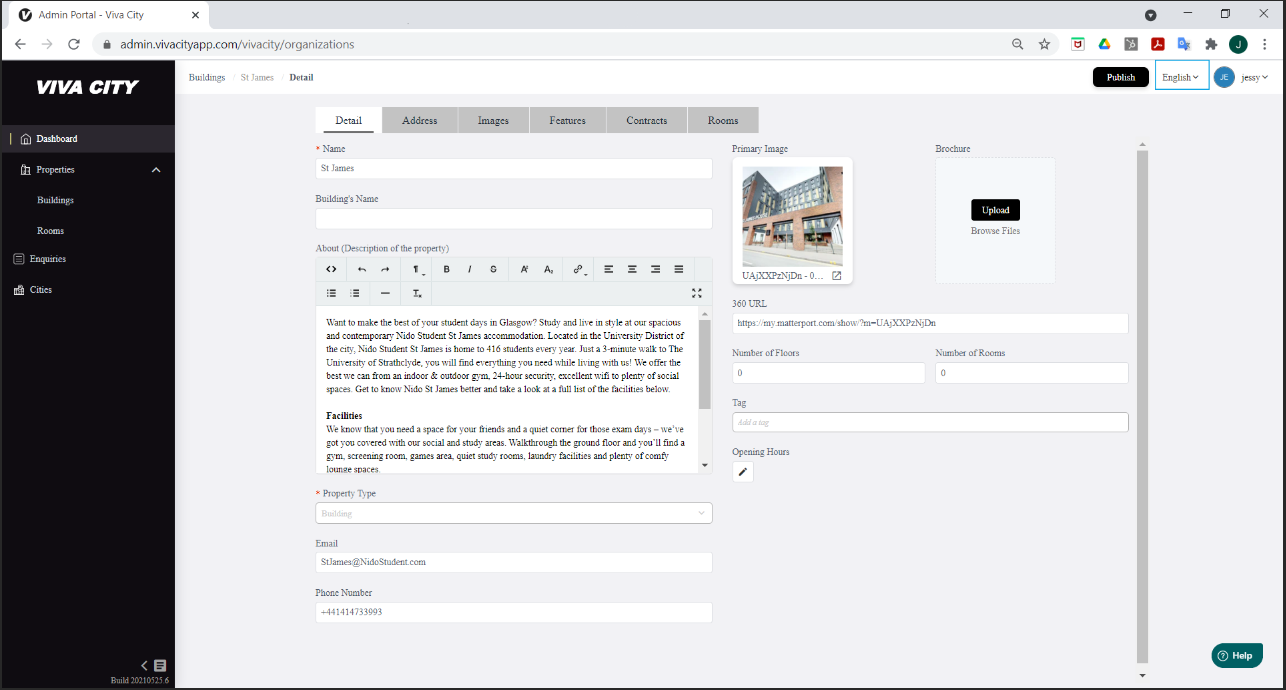The height and width of the screenshot is (690, 1286).
Task: Select the Detail tab
Action: 348,120
